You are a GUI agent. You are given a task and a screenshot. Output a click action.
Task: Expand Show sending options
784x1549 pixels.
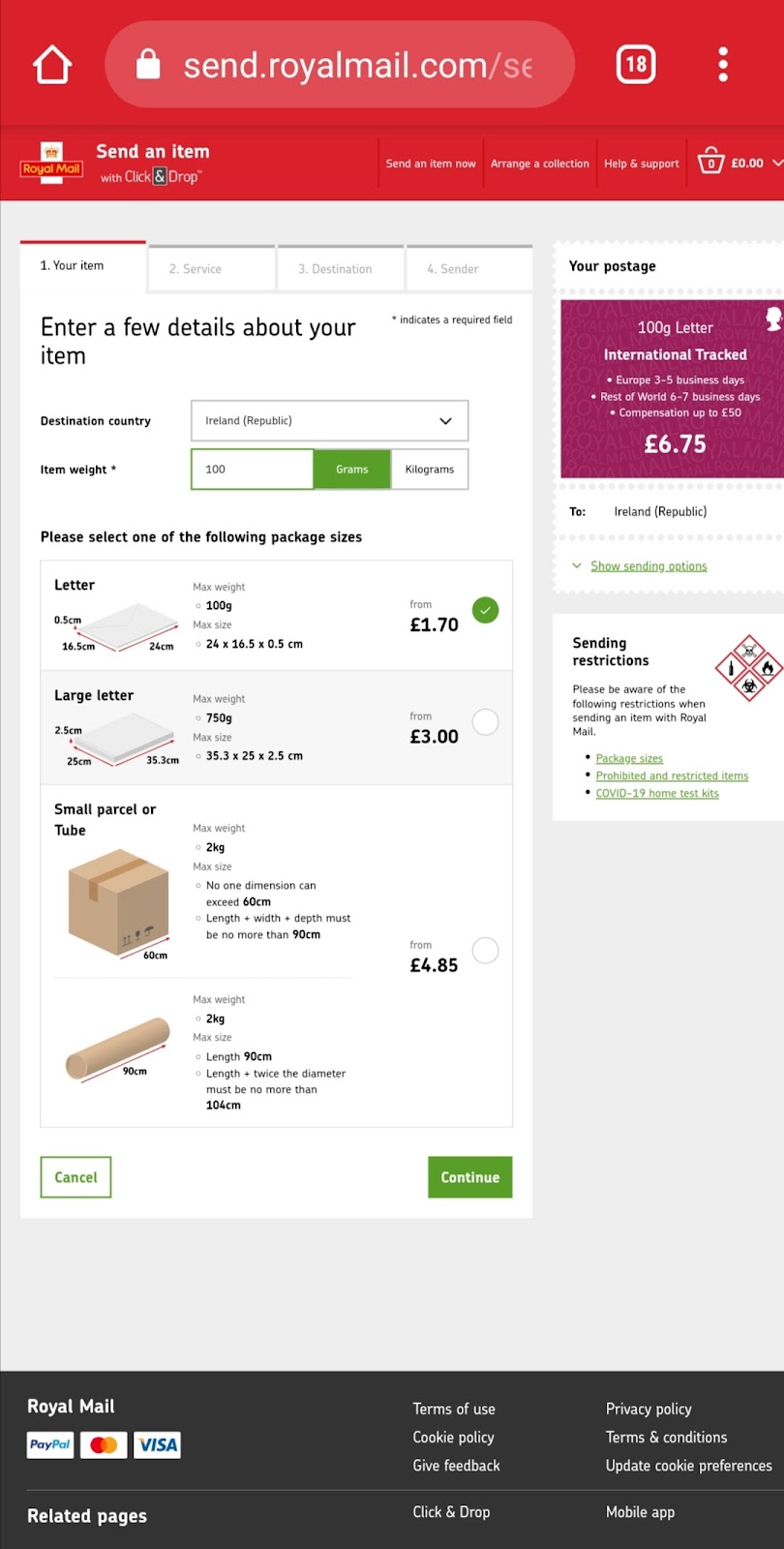(x=648, y=566)
